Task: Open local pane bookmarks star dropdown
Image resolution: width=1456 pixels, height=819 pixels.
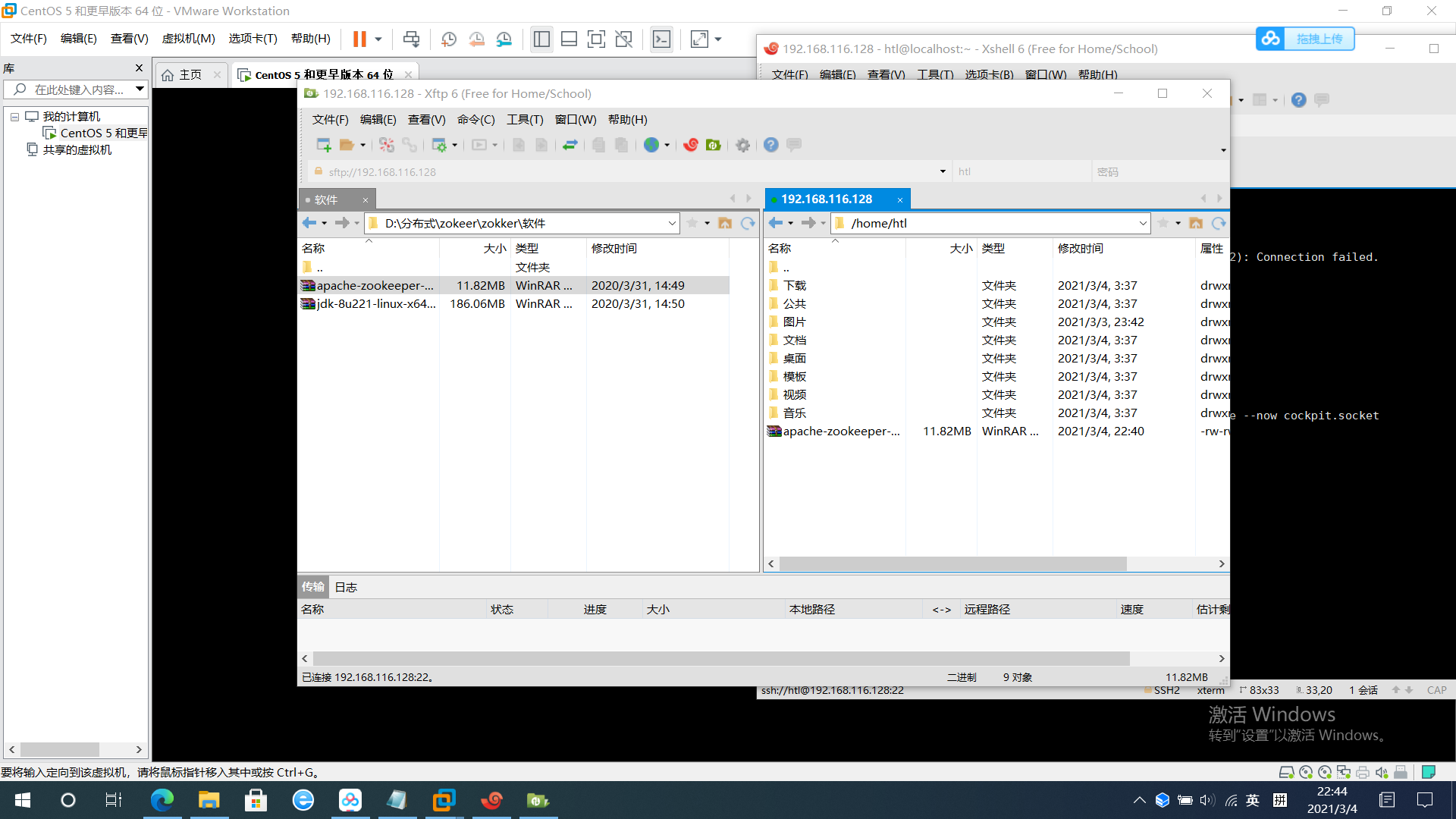Action: [707, 223]
